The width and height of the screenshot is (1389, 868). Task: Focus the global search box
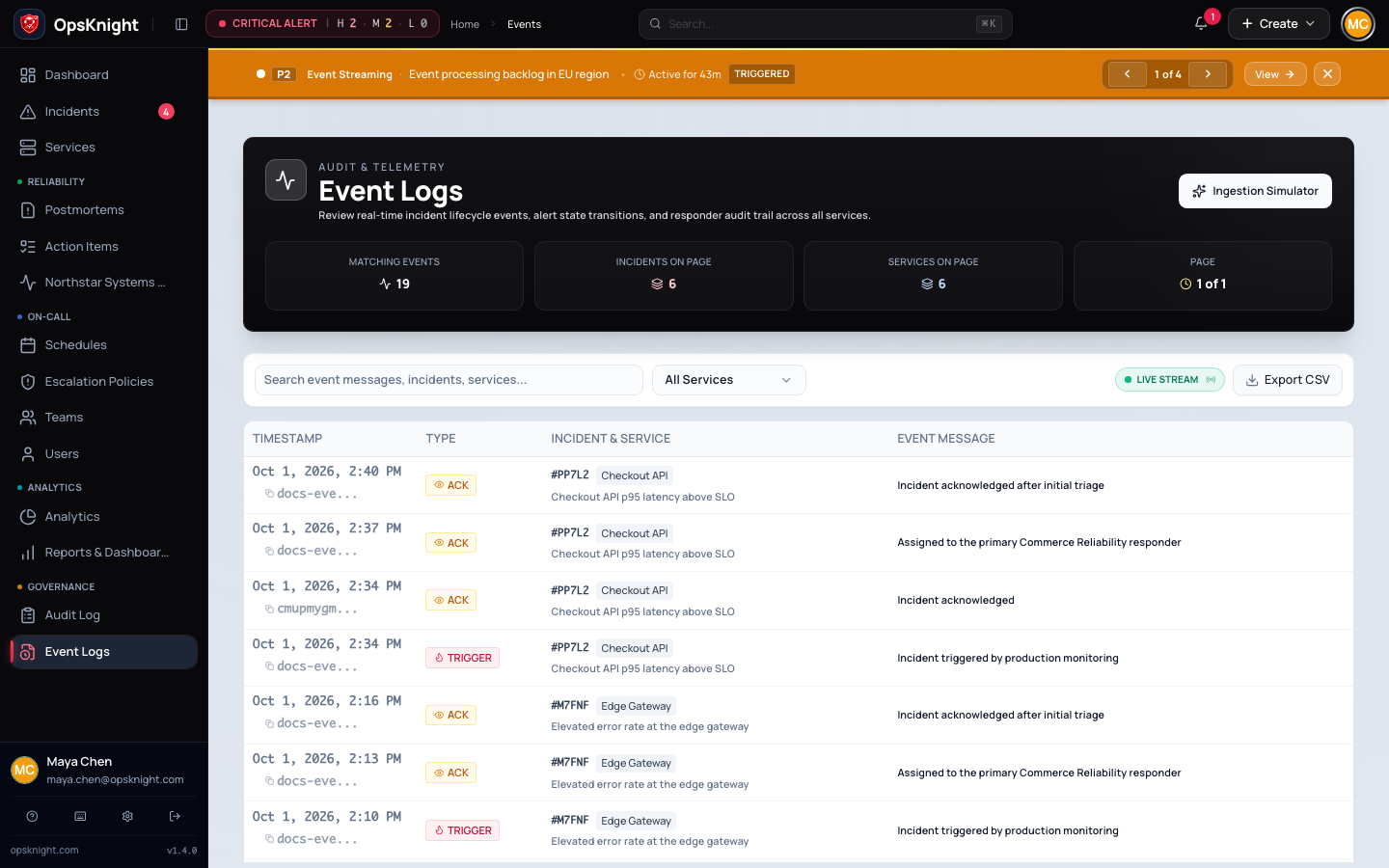(826, 24)
